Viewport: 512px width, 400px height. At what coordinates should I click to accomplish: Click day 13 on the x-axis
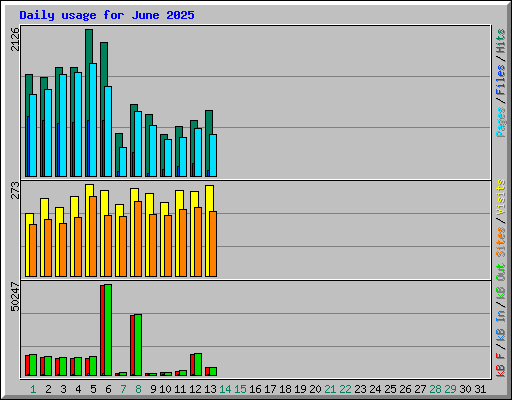point(210,389)
